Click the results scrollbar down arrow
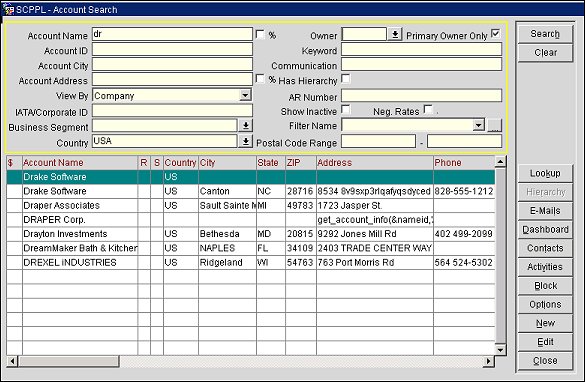The height and width of the screenshot is (382, 585). pyautogui.click(x=500, y=350)
